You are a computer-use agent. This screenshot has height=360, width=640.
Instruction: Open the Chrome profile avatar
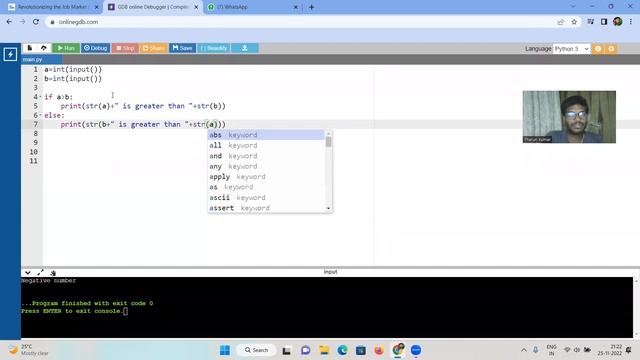pos(618,22)
